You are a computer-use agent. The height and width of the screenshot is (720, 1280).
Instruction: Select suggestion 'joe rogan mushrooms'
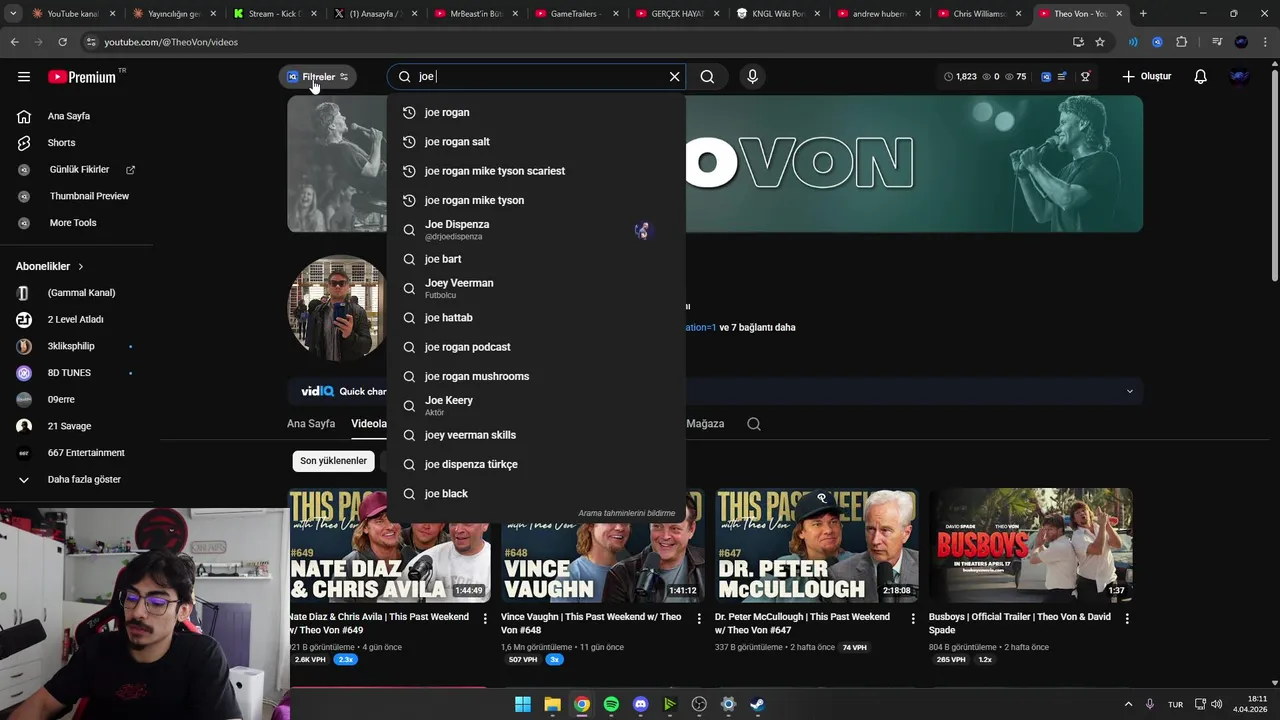(x=536, y=376)
